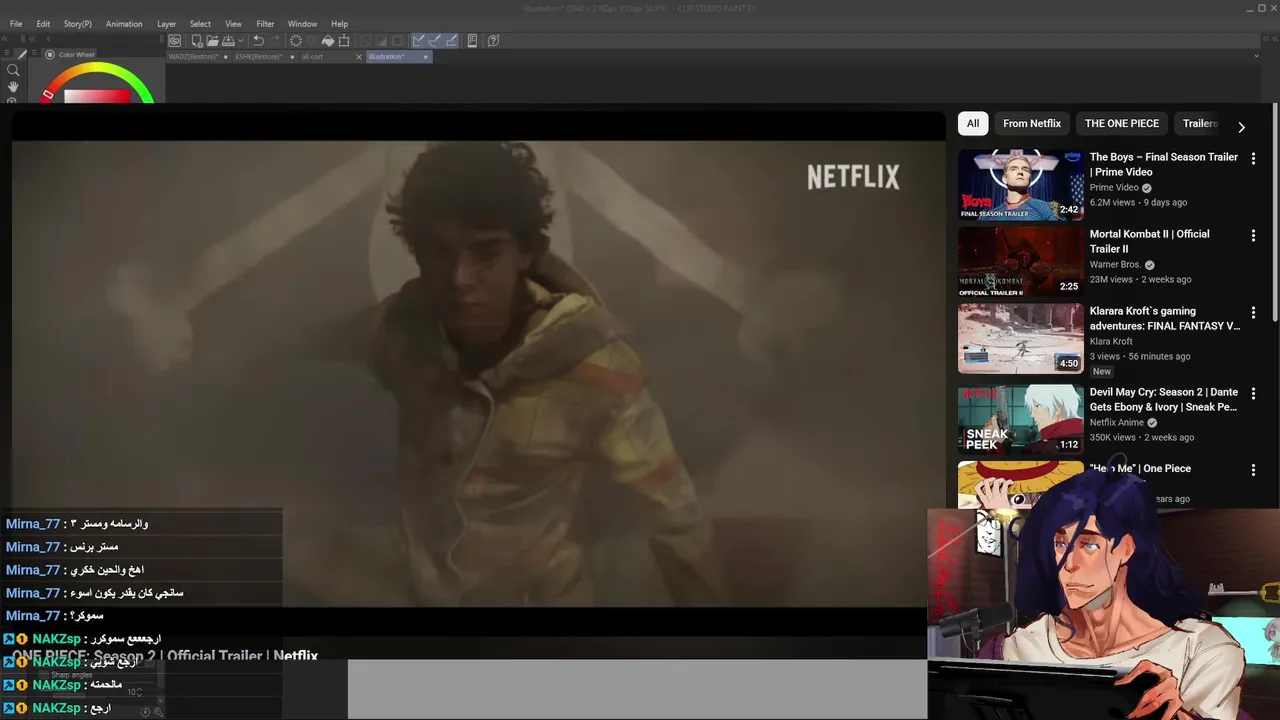Open more options for One Piece music video
Image resolution: width=1280 pixels, height=720 pixels.
pyautogui.click(x=1253, y=469)
